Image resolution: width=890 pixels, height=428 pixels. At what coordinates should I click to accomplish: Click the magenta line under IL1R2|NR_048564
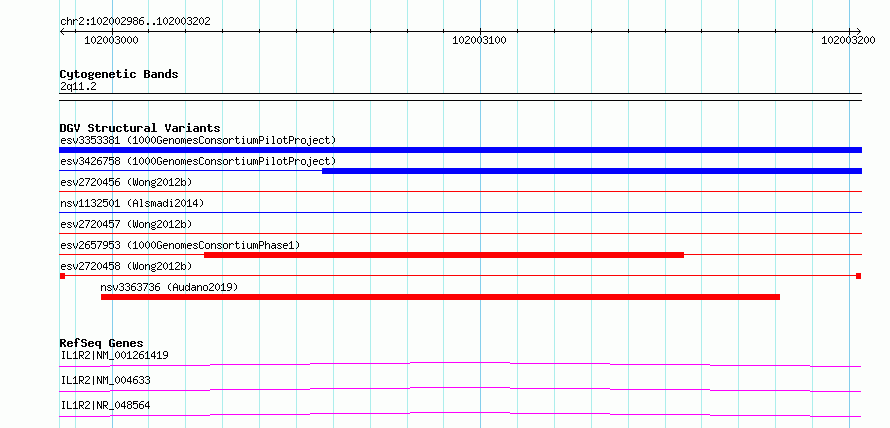(460, 414)
